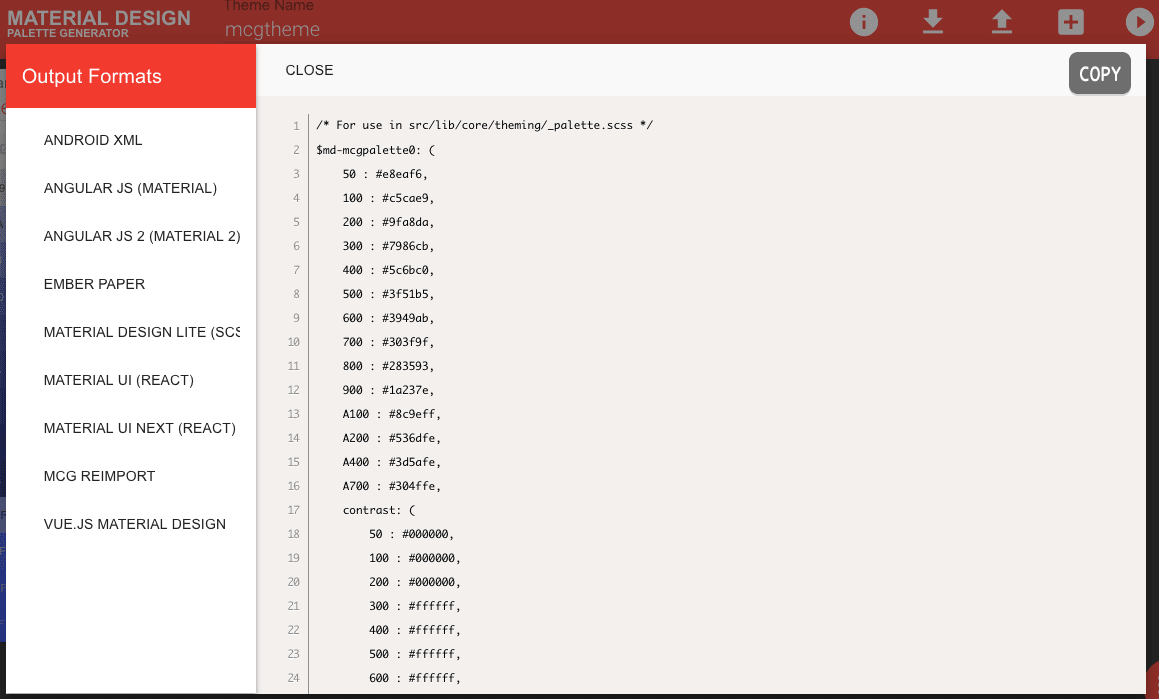The height and width of the screenshot is (699, 1159).
Task: Click the download palette icon
Action: coord(932,21)
